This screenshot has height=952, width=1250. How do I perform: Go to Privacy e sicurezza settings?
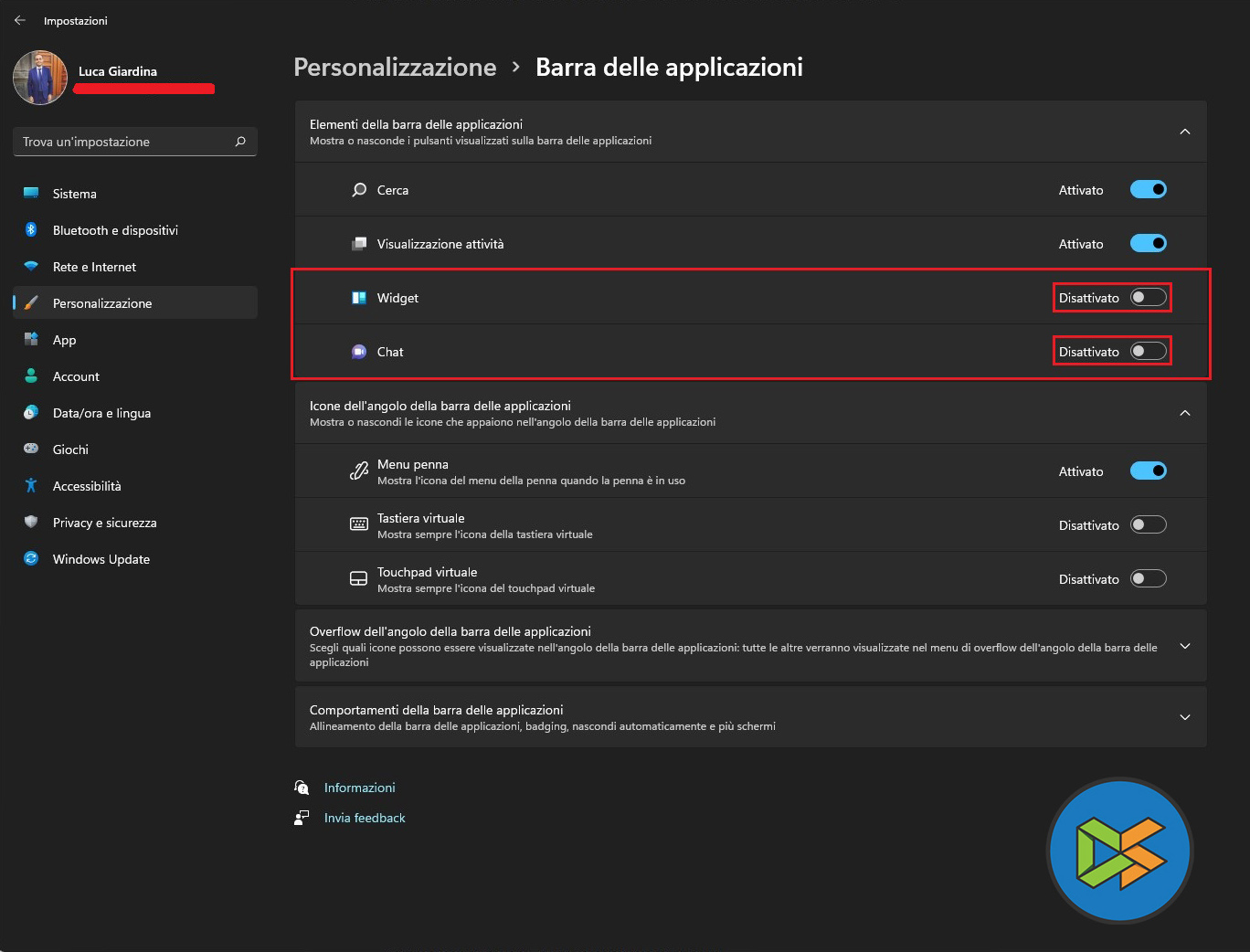[104, 523]
